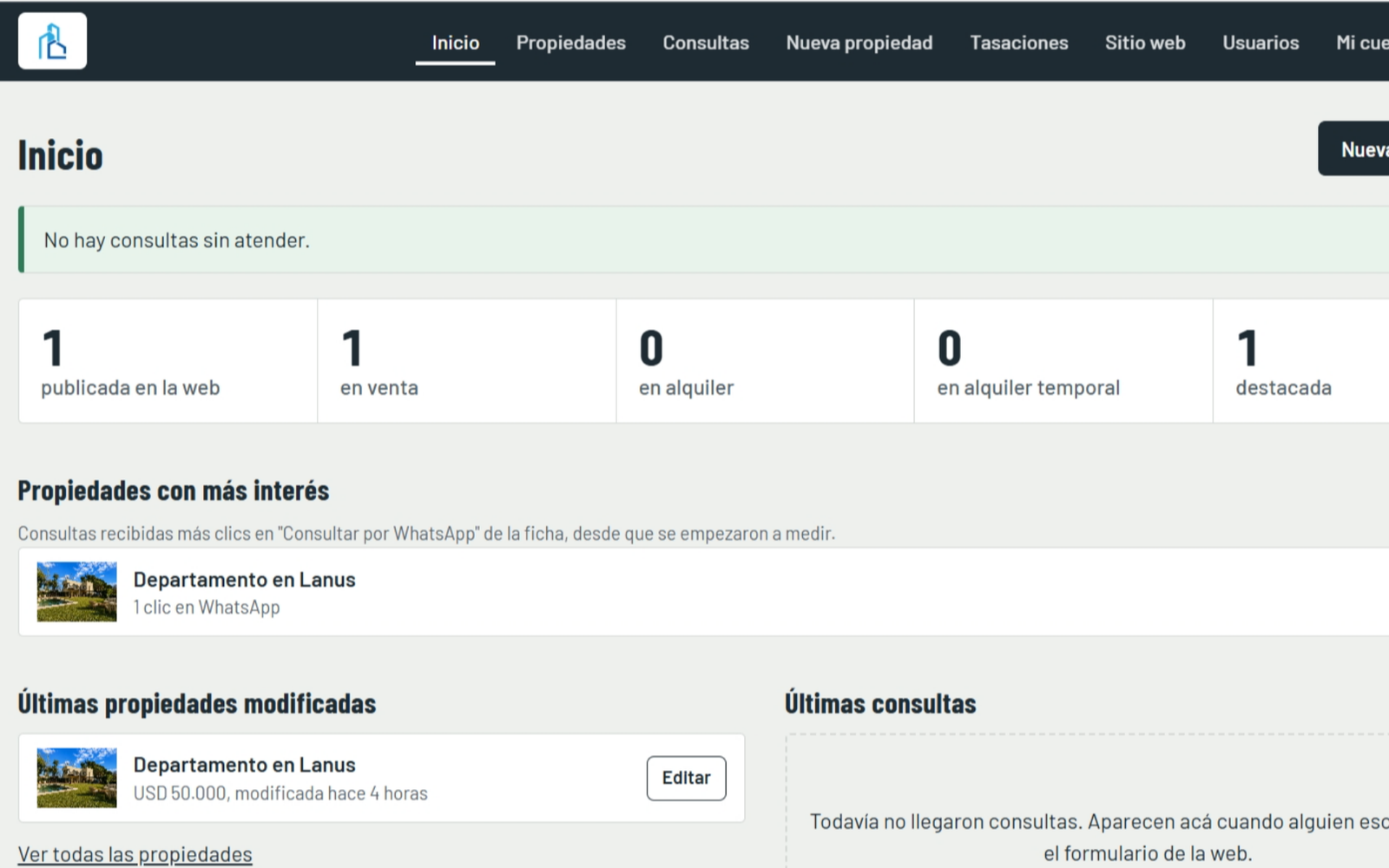Open Departamento en Lanus priced USD 50.000
This screenshot has height=868, width=1389.
click(x=244, y=765)
